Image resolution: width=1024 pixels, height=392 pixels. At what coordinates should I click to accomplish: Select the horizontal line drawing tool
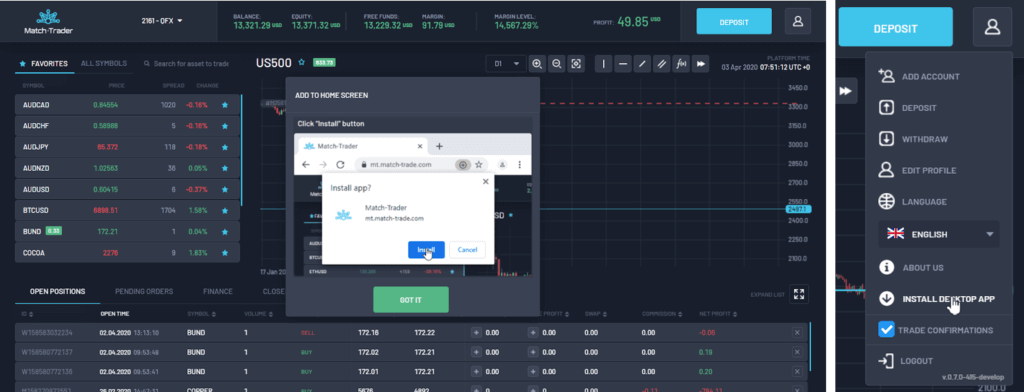click(x=623, y=64)
